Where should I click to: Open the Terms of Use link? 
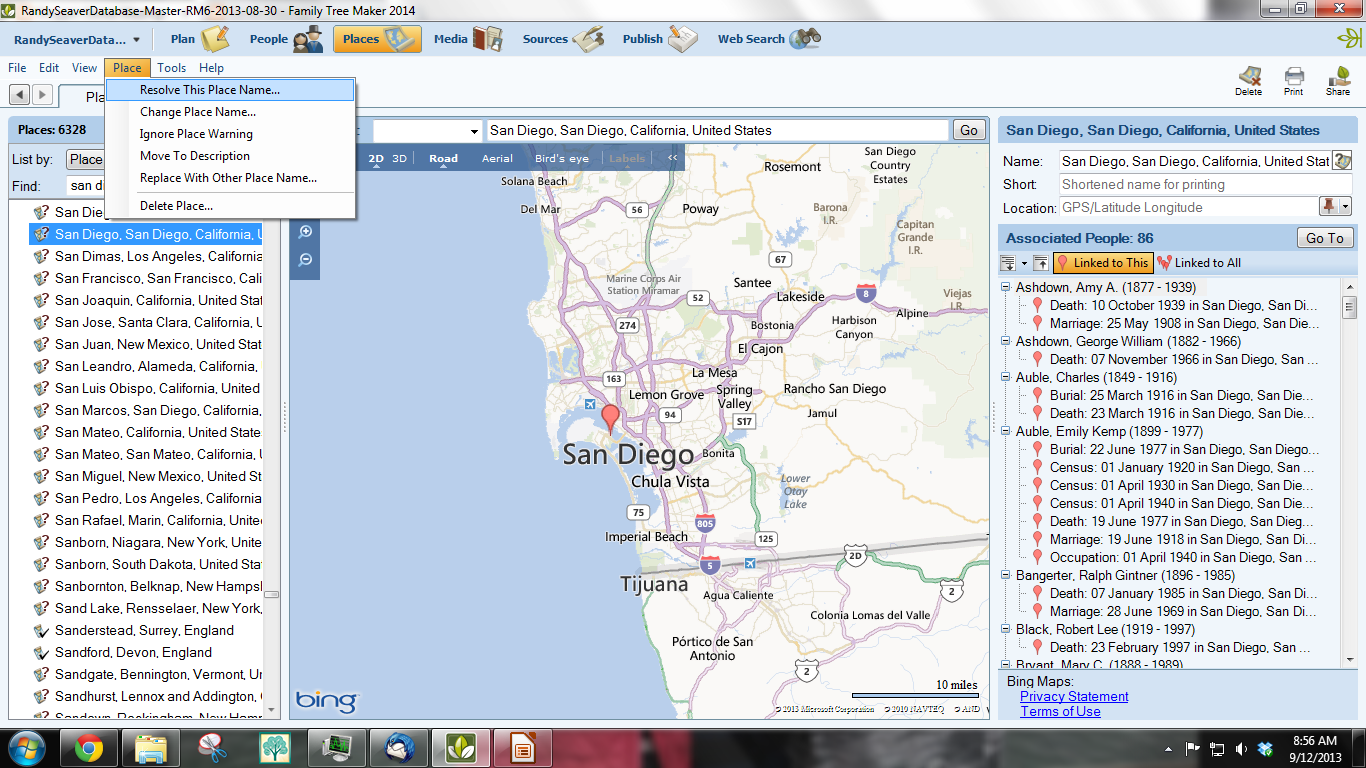tap(1060, 711)
